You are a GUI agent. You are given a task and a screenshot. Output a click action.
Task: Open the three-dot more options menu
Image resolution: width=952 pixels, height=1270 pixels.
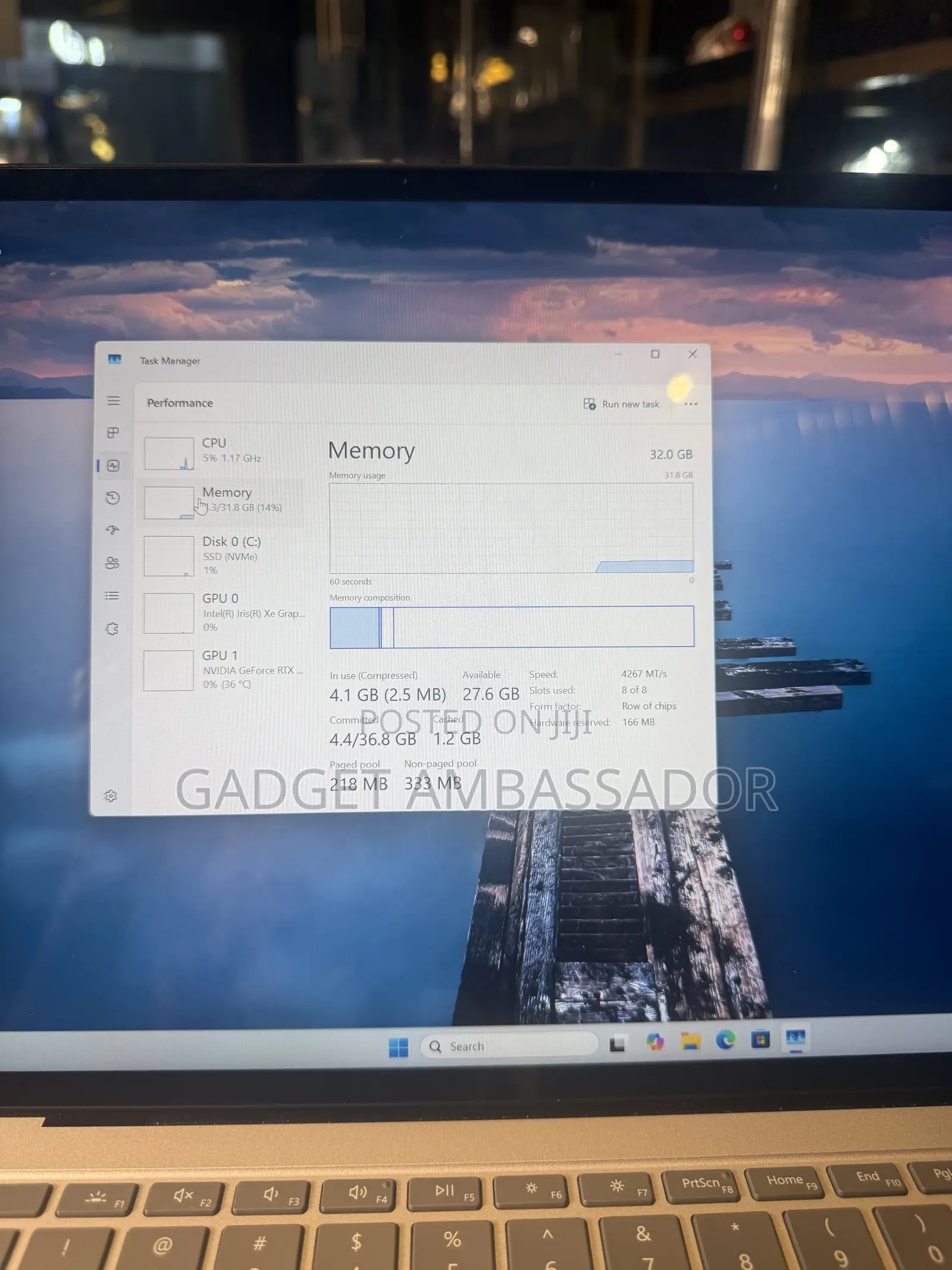point(690,404)
